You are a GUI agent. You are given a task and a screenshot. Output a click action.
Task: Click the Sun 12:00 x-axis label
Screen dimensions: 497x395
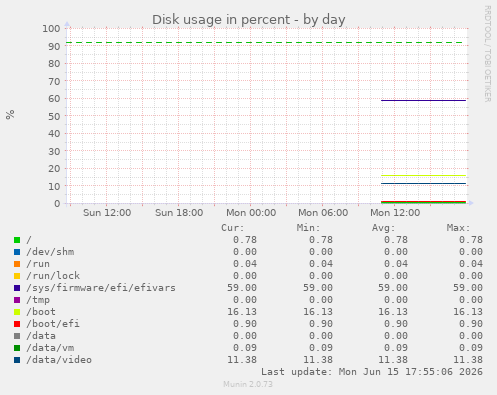click(107, 213)
